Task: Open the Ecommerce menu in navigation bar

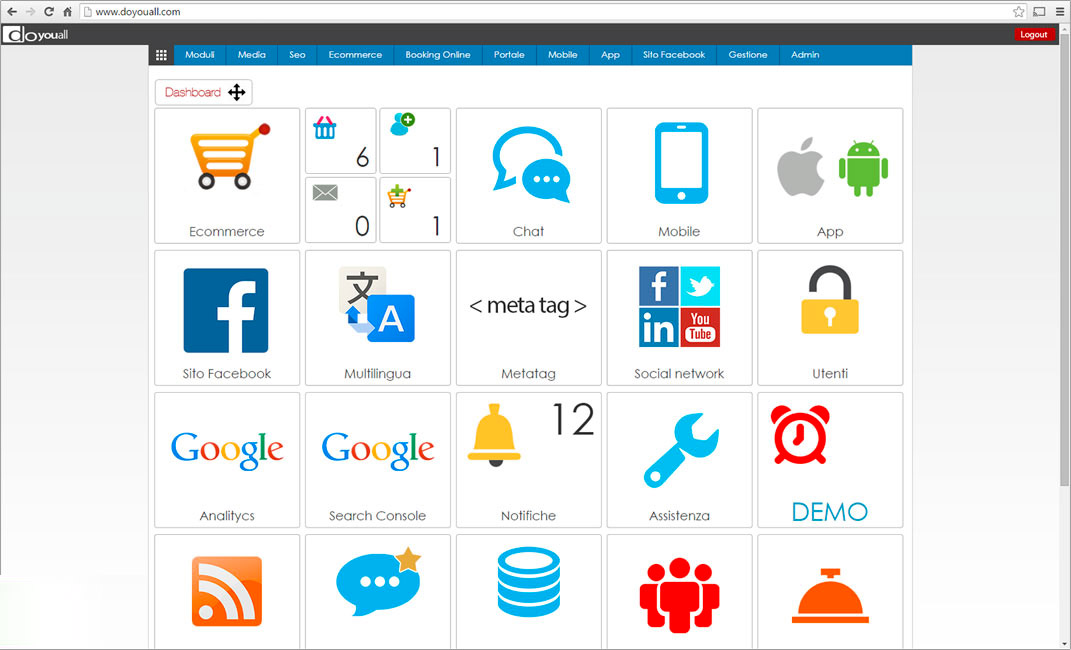Action: (x=355, y=55)
